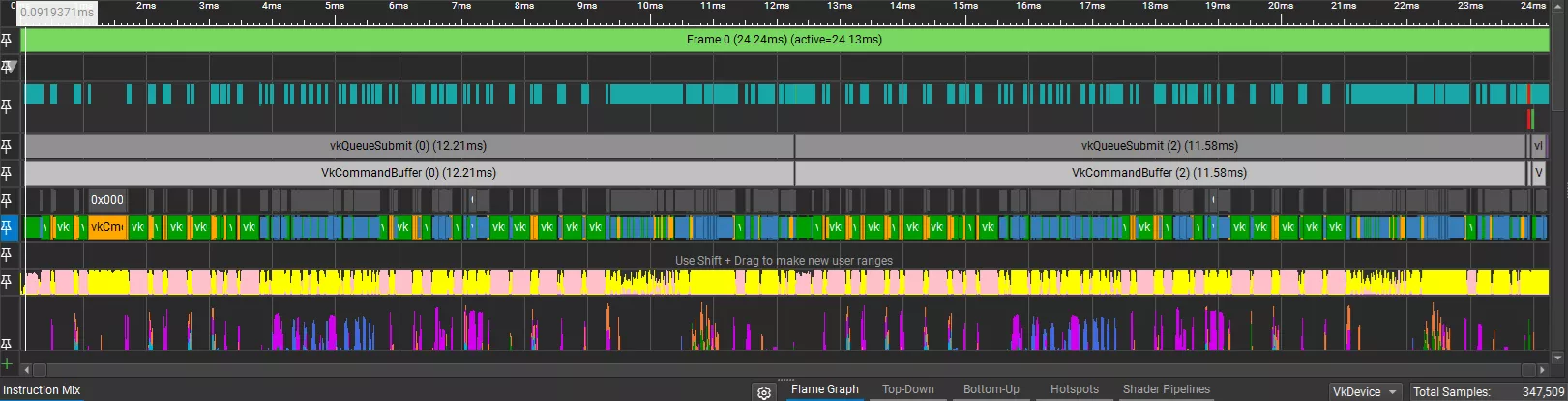
Task: Click the green plus icon to add a row
Action: (x=7, y=364)
